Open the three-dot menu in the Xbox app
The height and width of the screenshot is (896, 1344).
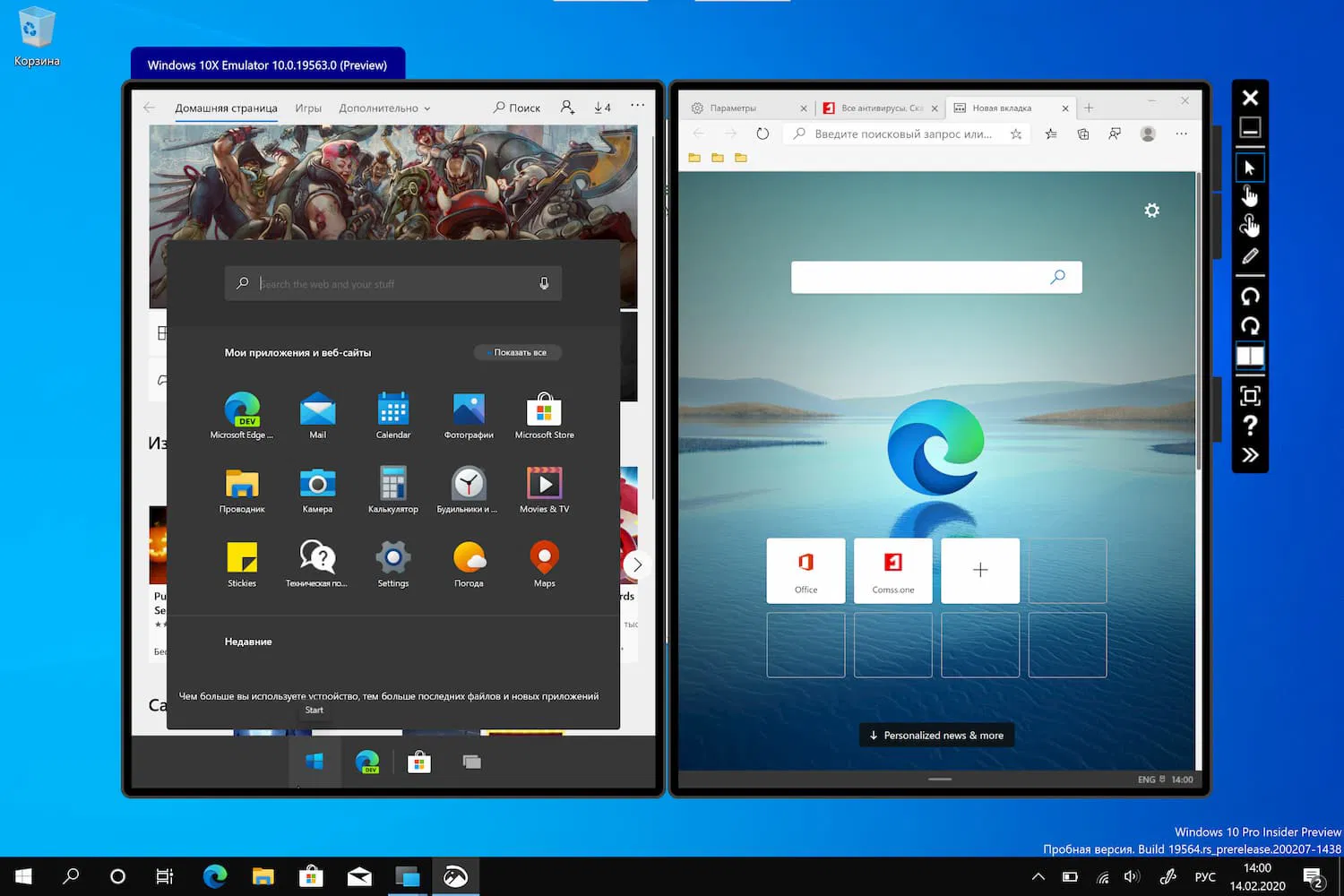(637, 105)
